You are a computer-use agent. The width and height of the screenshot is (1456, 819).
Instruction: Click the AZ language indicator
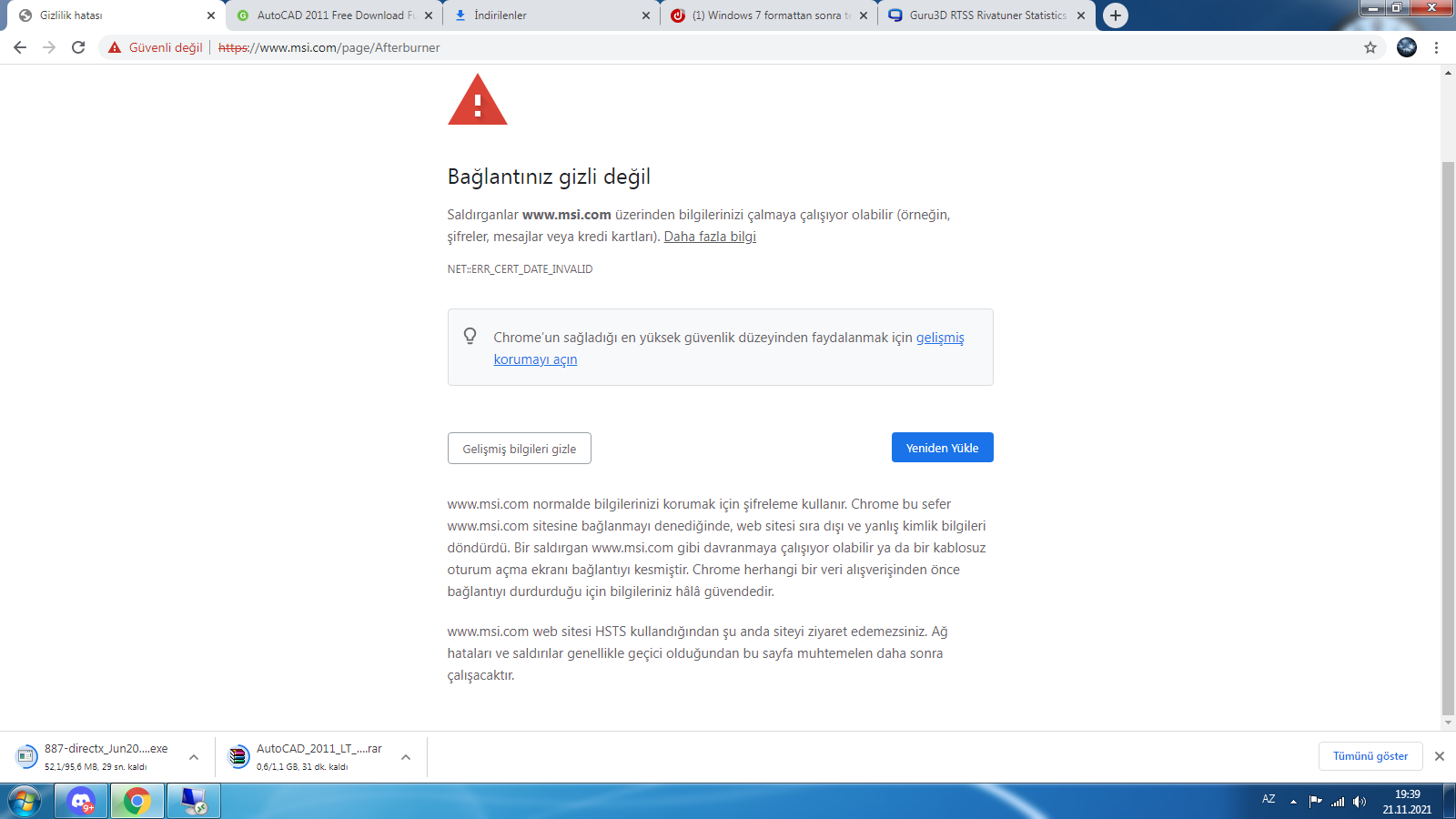coord(1269,799)
